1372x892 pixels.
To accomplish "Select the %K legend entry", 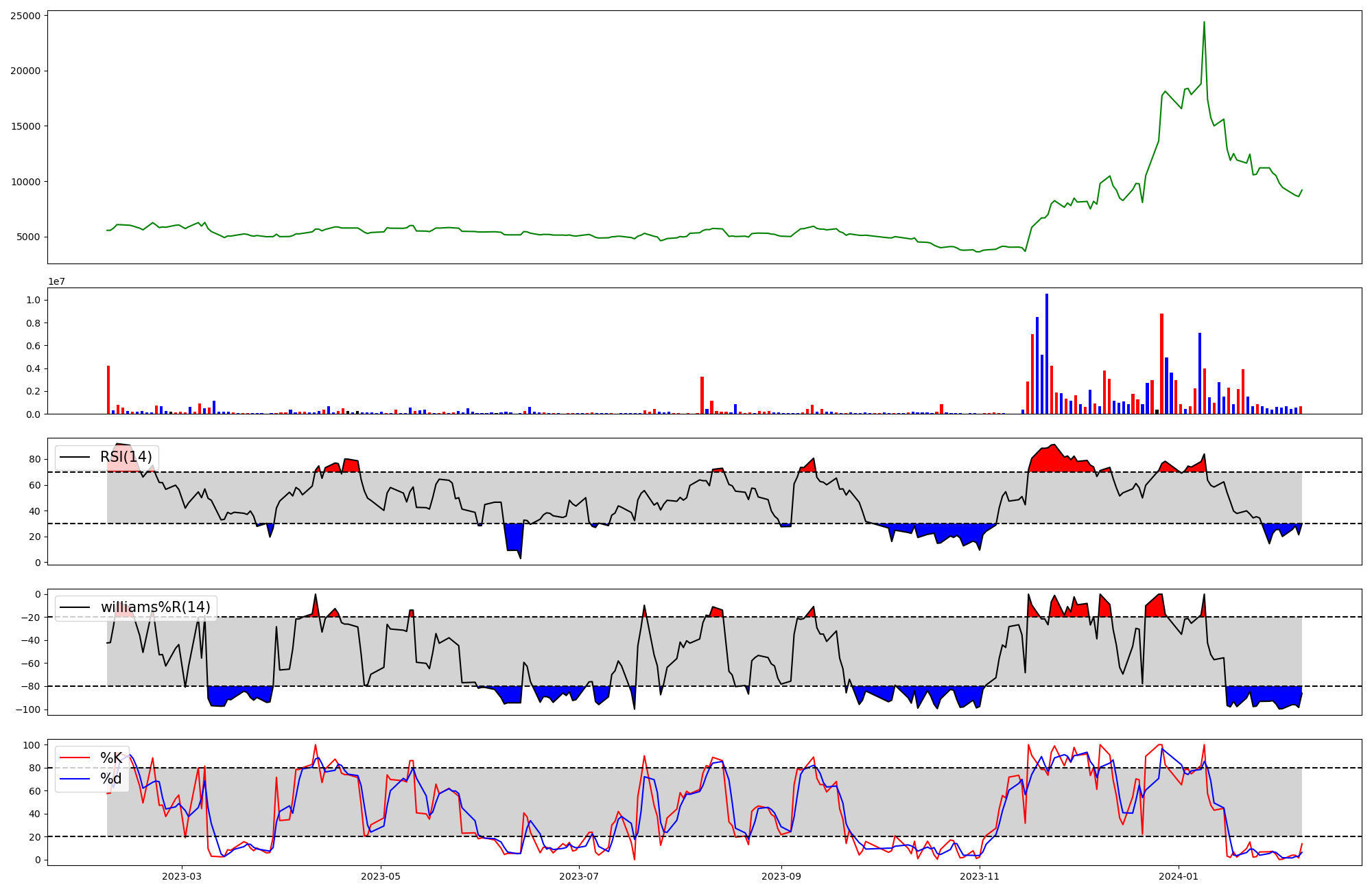I will tap(111, 758).
